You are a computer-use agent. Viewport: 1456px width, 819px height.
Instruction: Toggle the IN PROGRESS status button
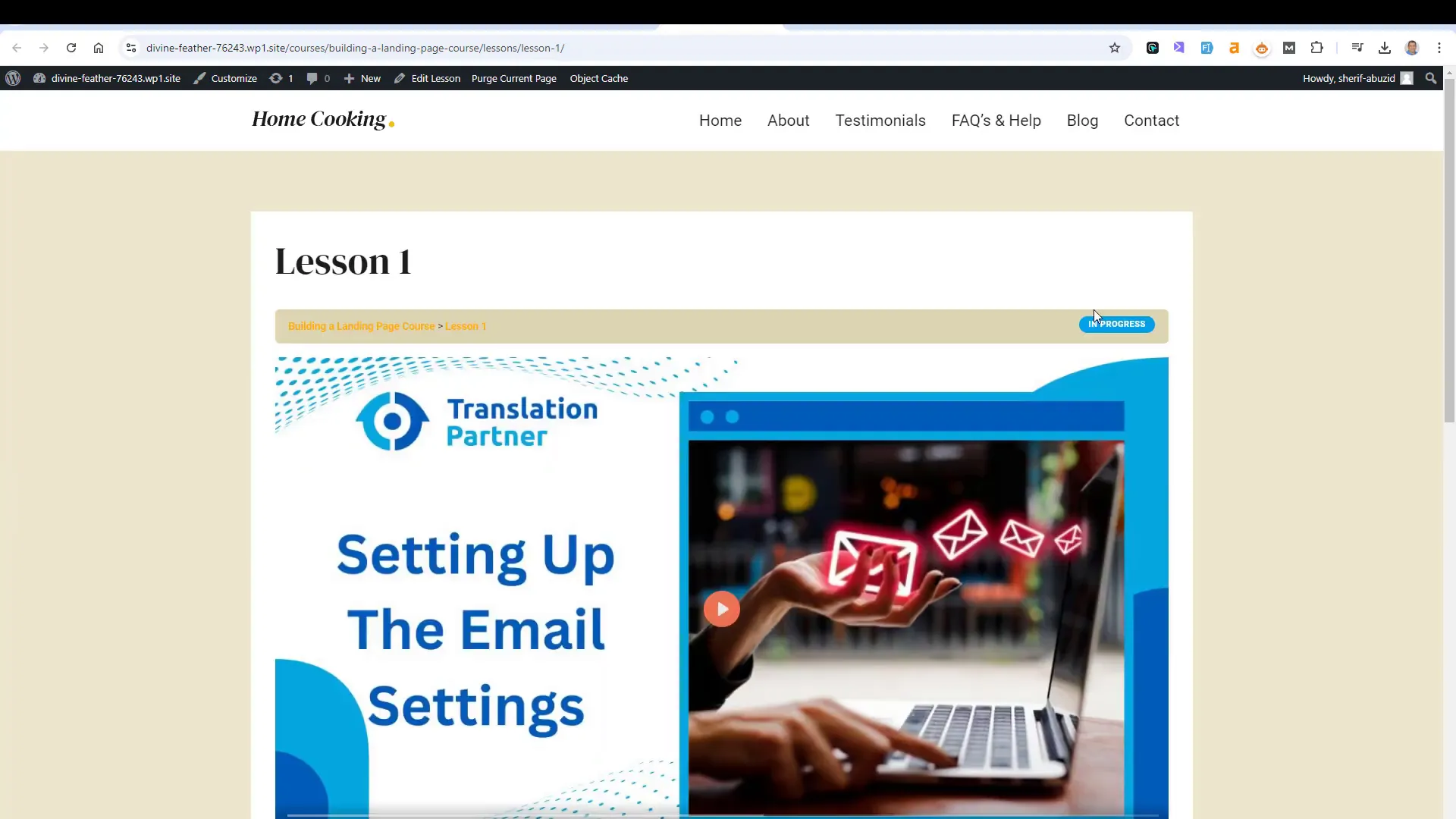1117,324
